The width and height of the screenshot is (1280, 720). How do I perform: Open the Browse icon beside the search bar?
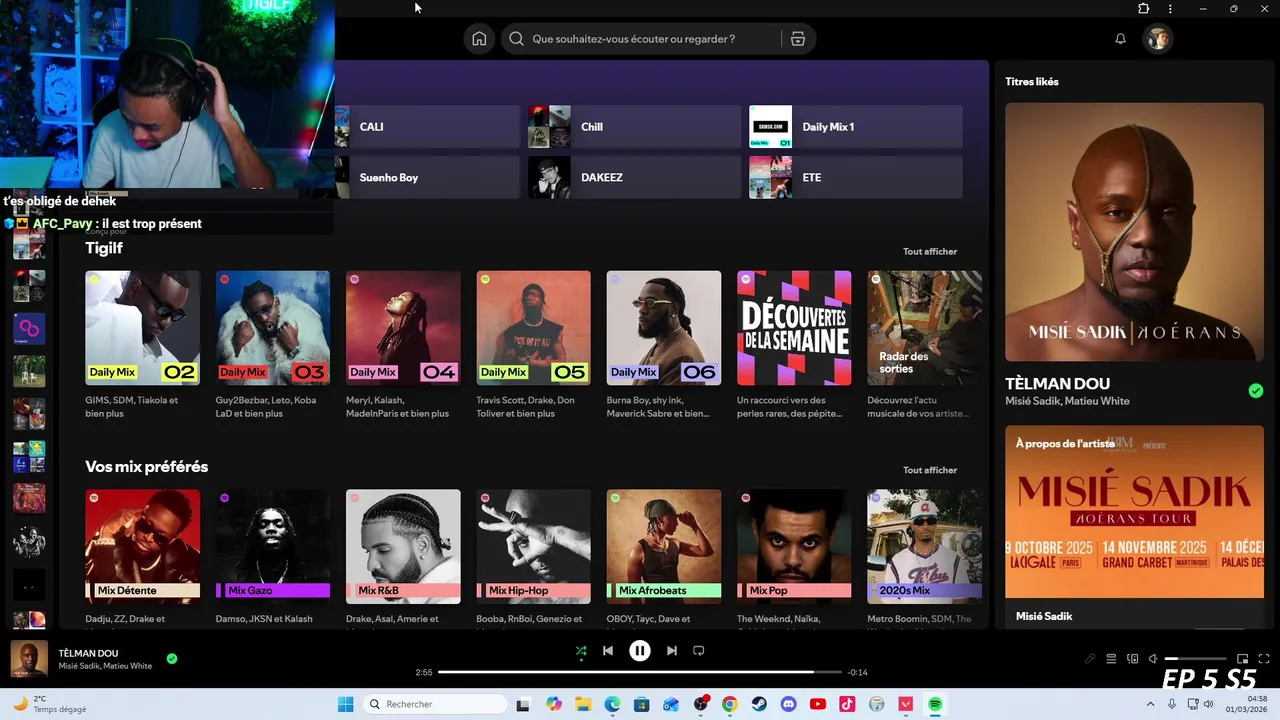pos(797,39)
